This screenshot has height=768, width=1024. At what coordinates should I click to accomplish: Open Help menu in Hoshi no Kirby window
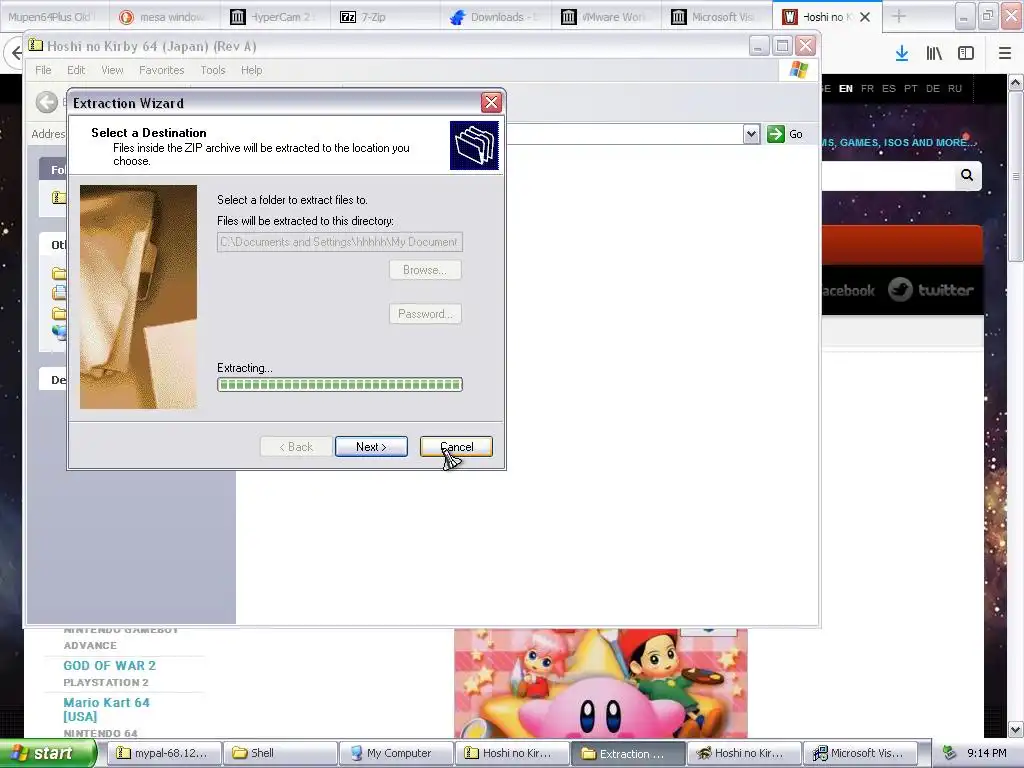point(251,70)
